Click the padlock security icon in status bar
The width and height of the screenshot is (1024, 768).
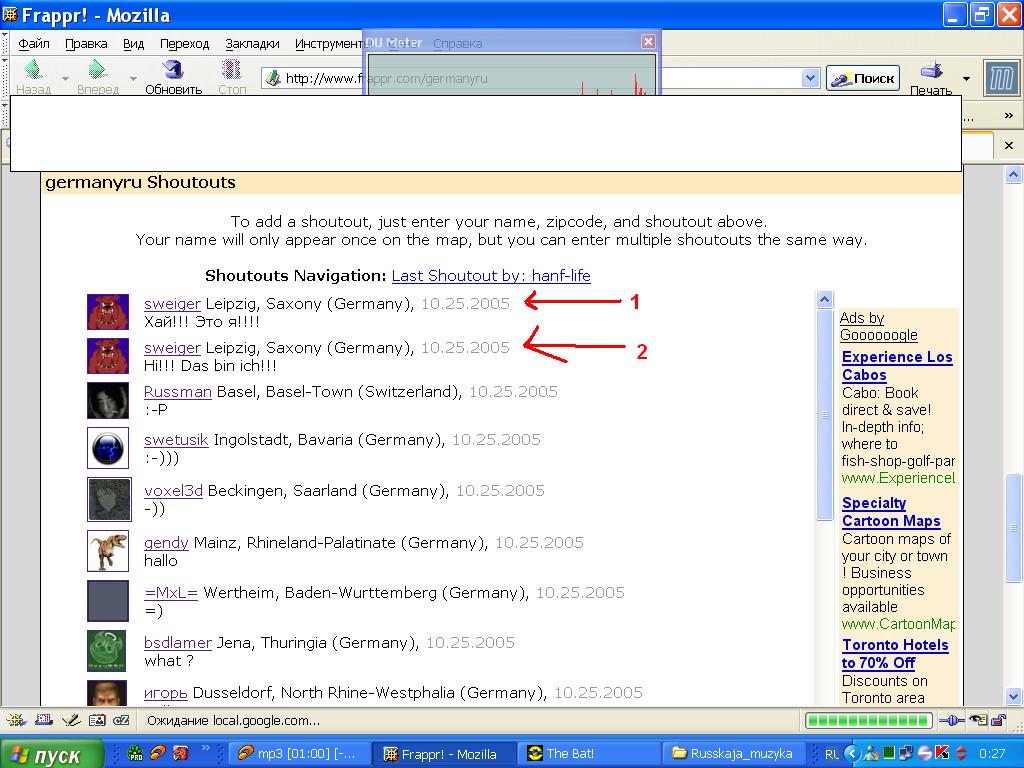coord(996,720)
